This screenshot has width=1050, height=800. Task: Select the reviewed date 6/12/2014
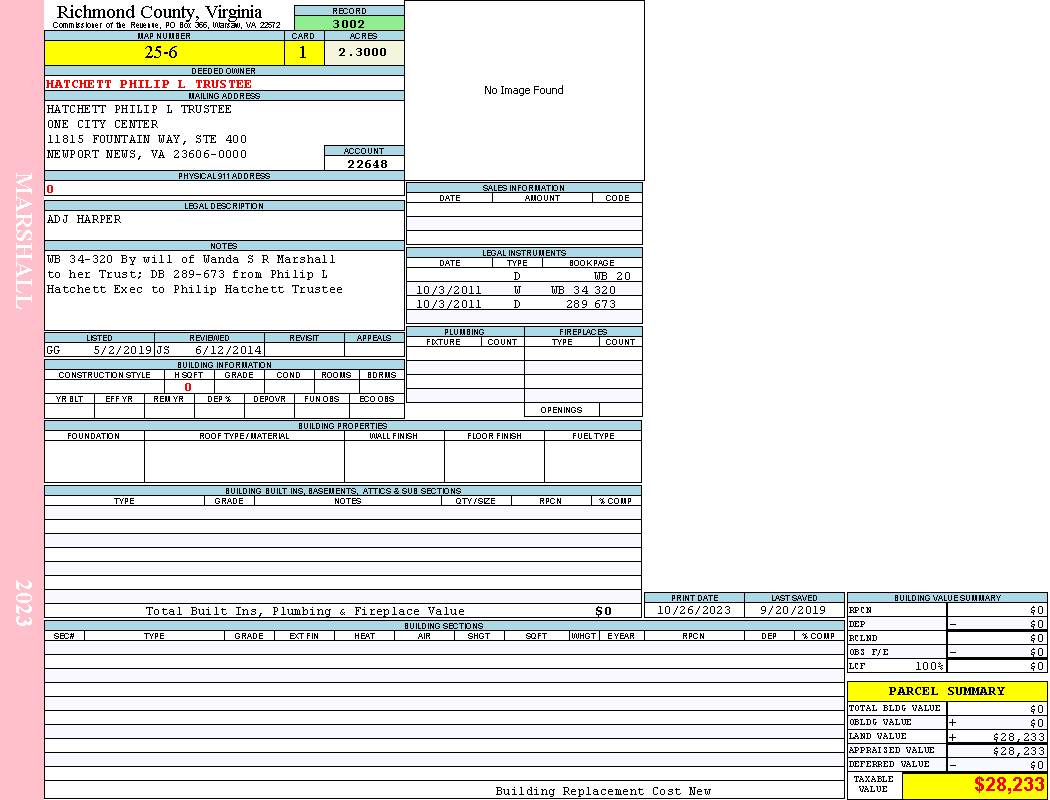coord(228,351)
